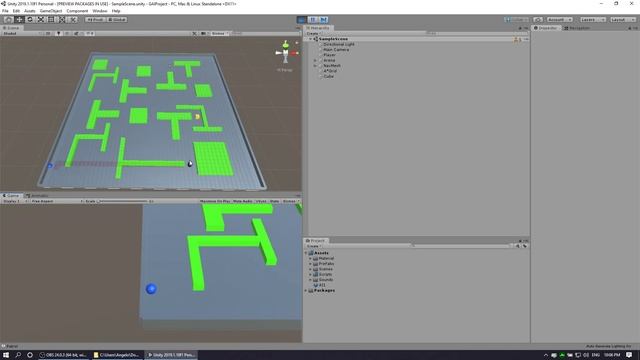
Task: Expand the Material folder
Action: (x=311, y=258)
